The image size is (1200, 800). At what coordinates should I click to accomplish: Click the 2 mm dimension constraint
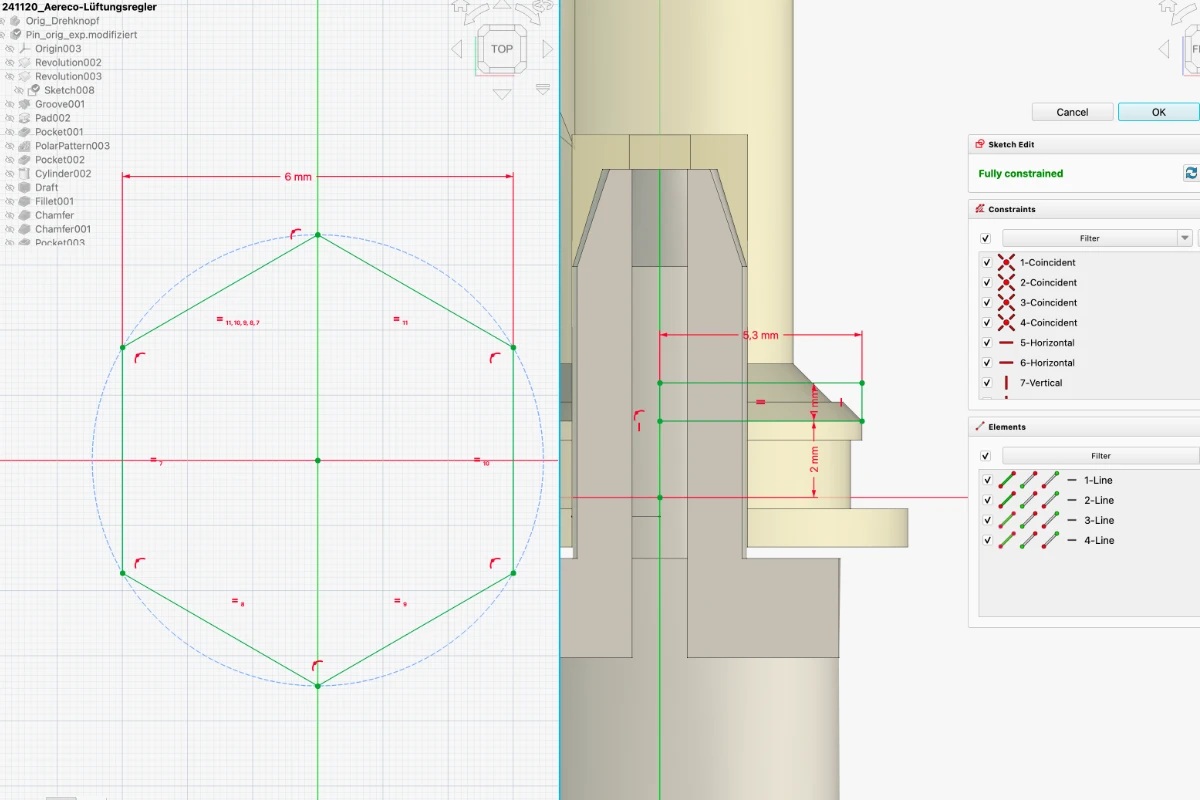(x=814, y=461)
